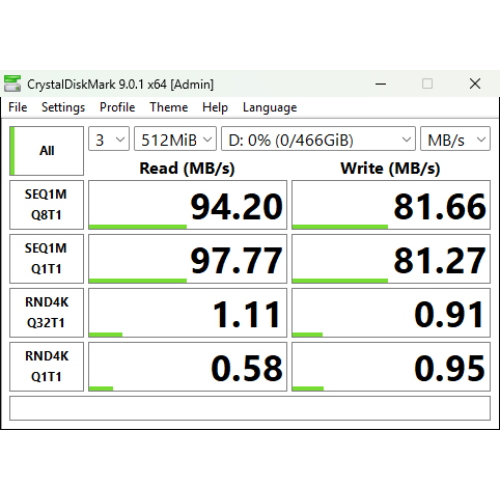Click the 0.91 write result
Image resolution: width=500 pixels, height=500 pixels.
point(391,313)
